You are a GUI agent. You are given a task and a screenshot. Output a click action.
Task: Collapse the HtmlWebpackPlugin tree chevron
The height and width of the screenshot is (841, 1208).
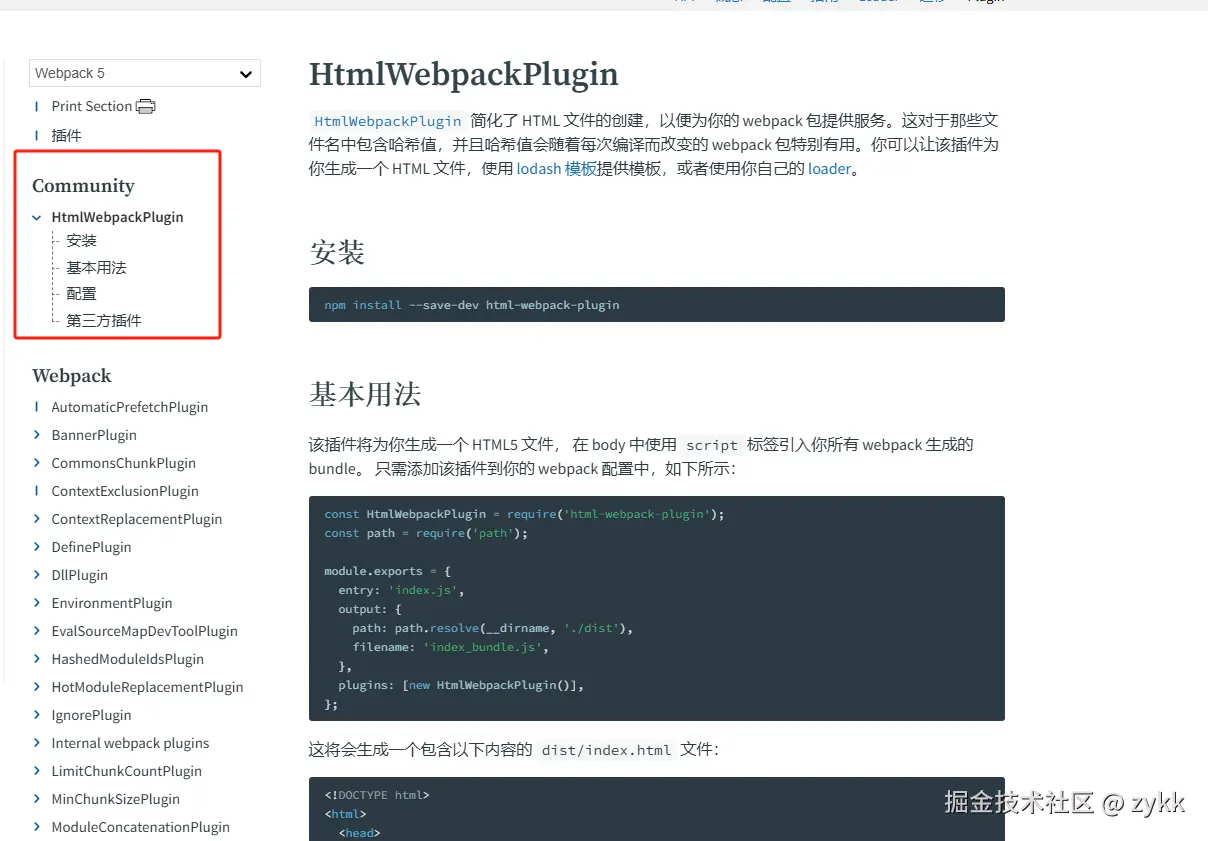(x=37, y=217)
